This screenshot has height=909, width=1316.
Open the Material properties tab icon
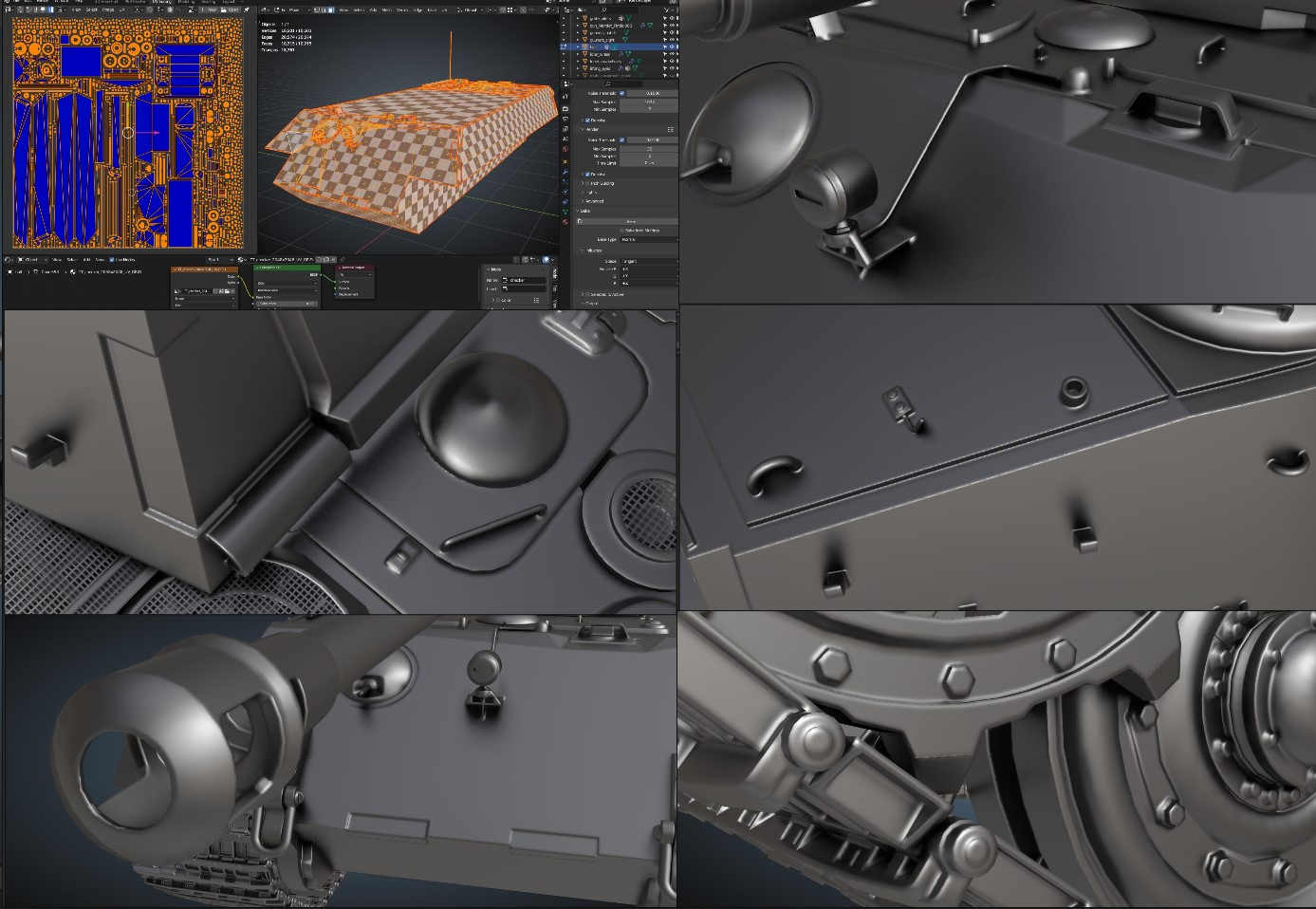pyautogui.click(x=565, y=222)
